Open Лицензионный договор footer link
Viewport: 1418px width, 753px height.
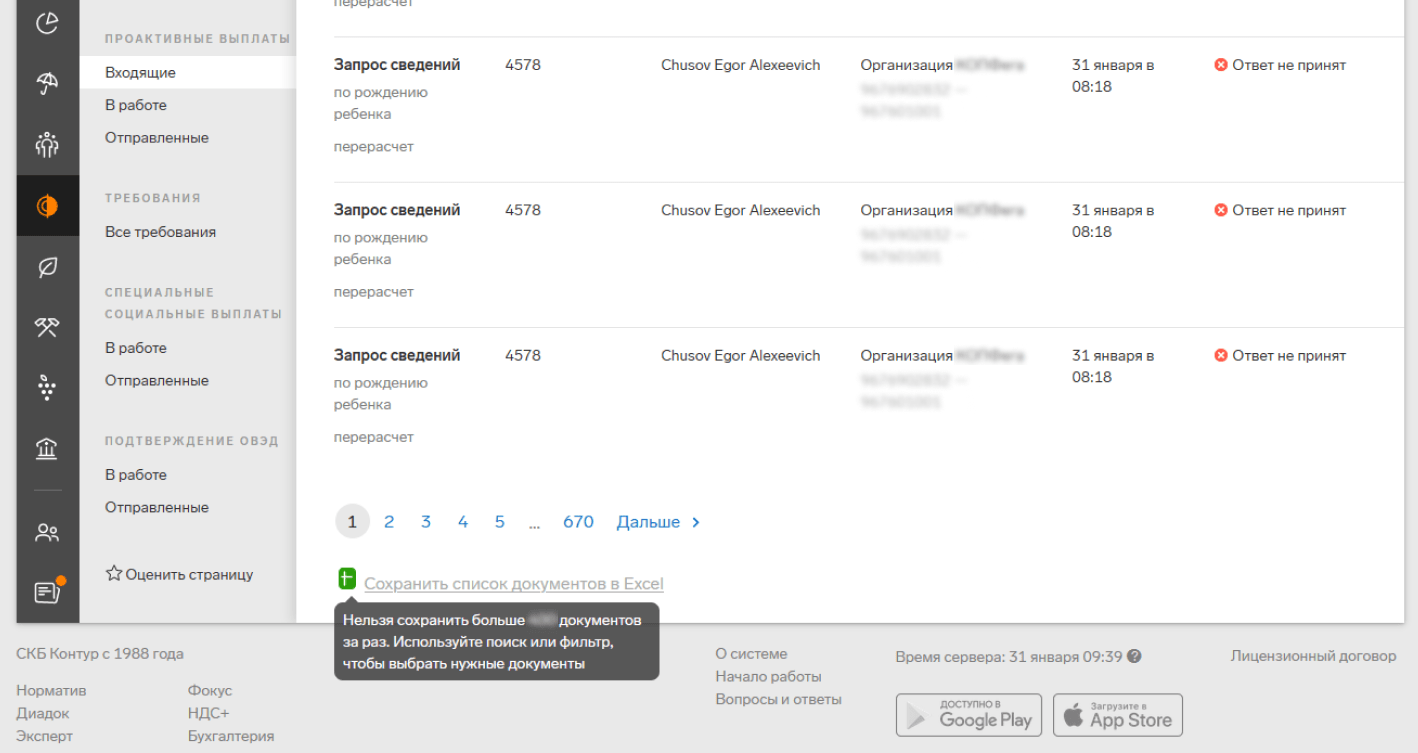(1313, 656)
